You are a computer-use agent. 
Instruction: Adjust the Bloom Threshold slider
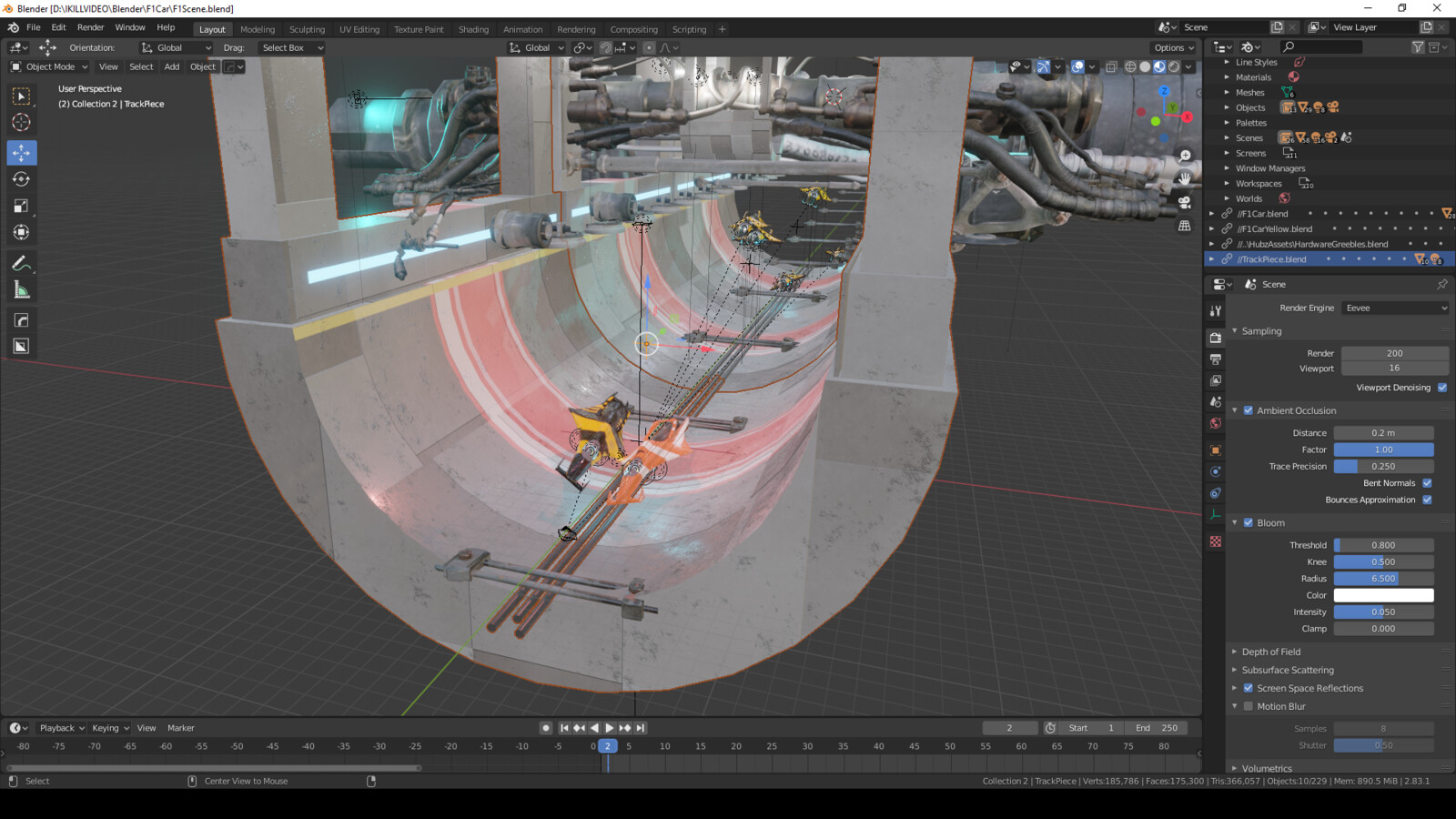1383,545
